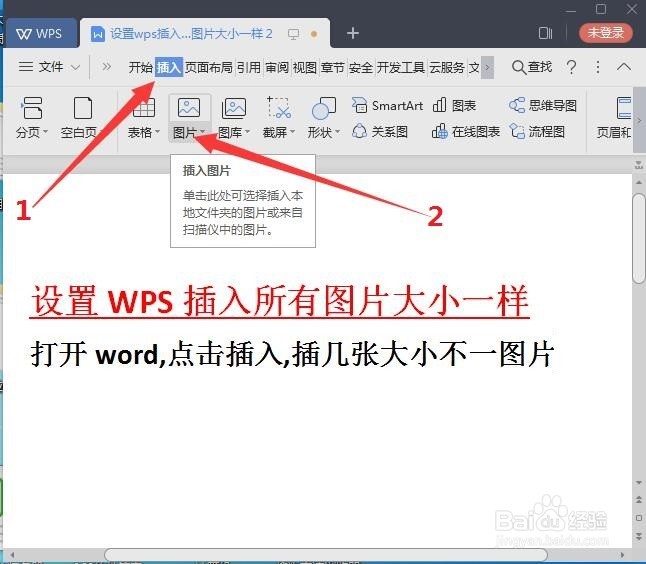Switch to the 安全 tab
Screen dimensions: 646x564
point(360,67)
